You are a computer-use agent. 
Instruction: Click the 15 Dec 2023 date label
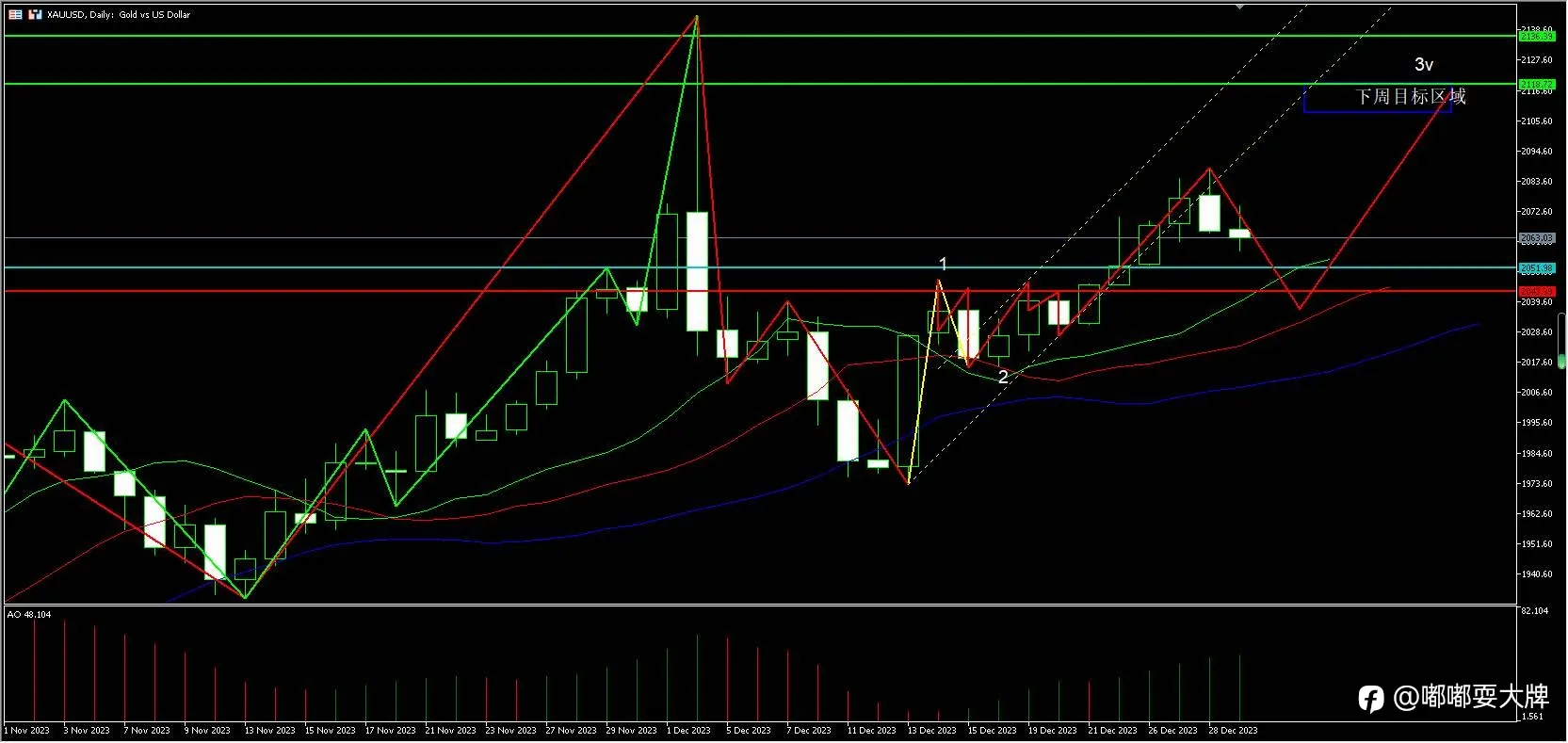992,731
